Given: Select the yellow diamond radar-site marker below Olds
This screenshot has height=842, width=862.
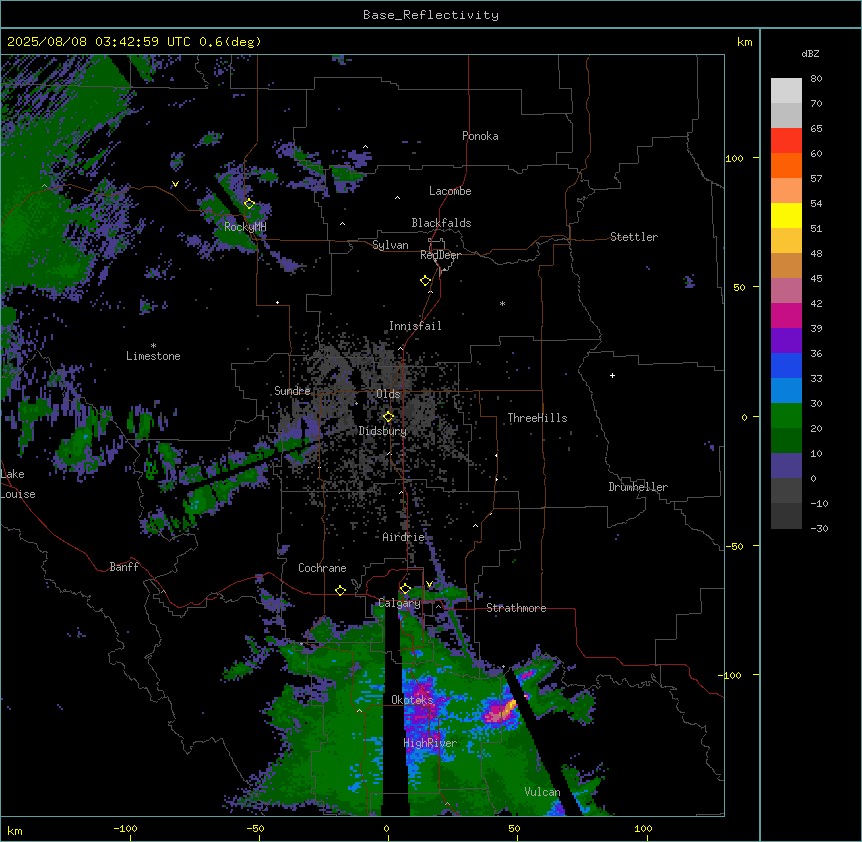Looking at the screenshot, I should [x=388, y=417].
